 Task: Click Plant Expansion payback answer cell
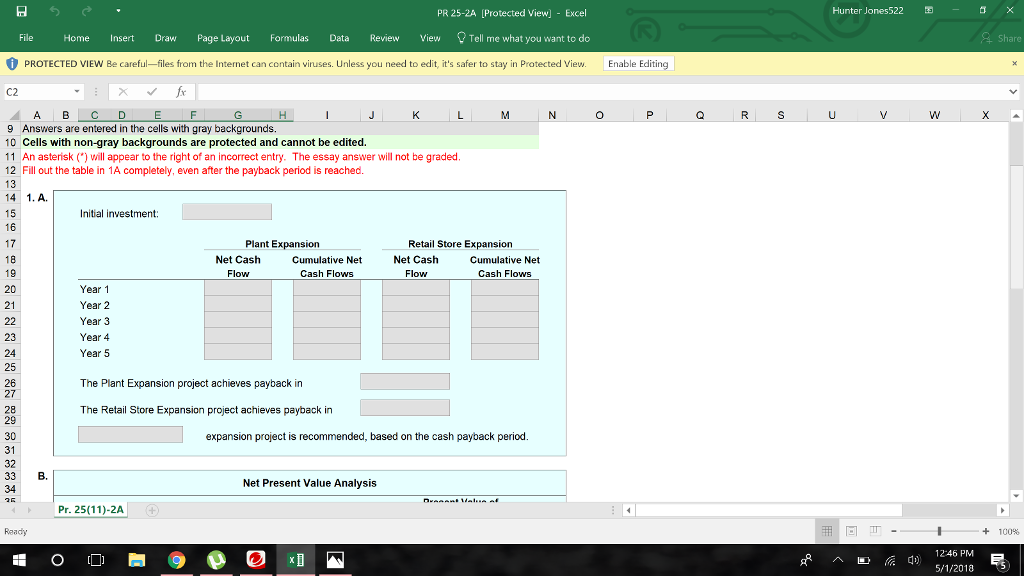(x=404, y=381)
